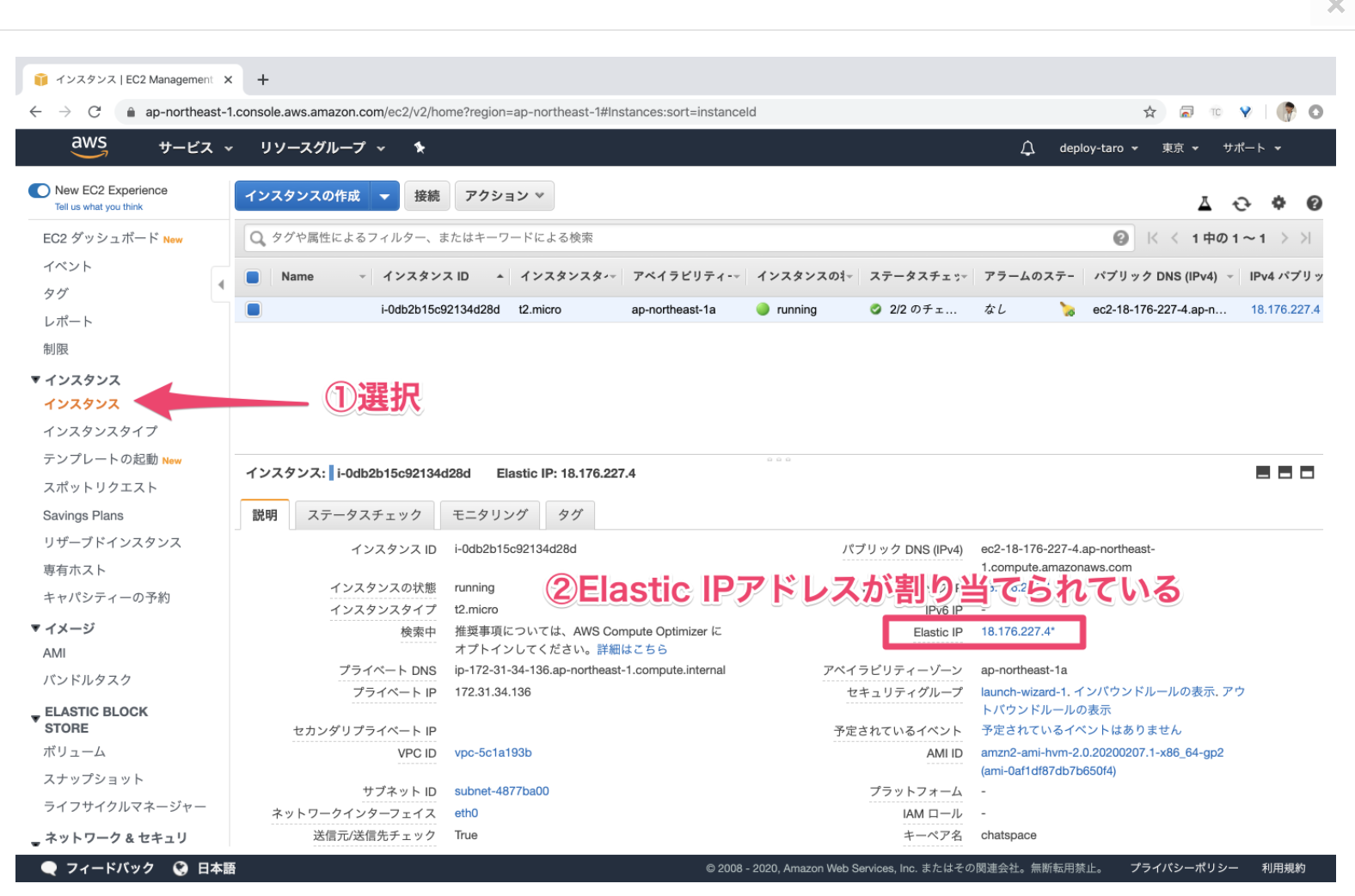Open the Elastic IP 18.176.227.4 link
The image size is (1355, 896).
point(1018,631)
